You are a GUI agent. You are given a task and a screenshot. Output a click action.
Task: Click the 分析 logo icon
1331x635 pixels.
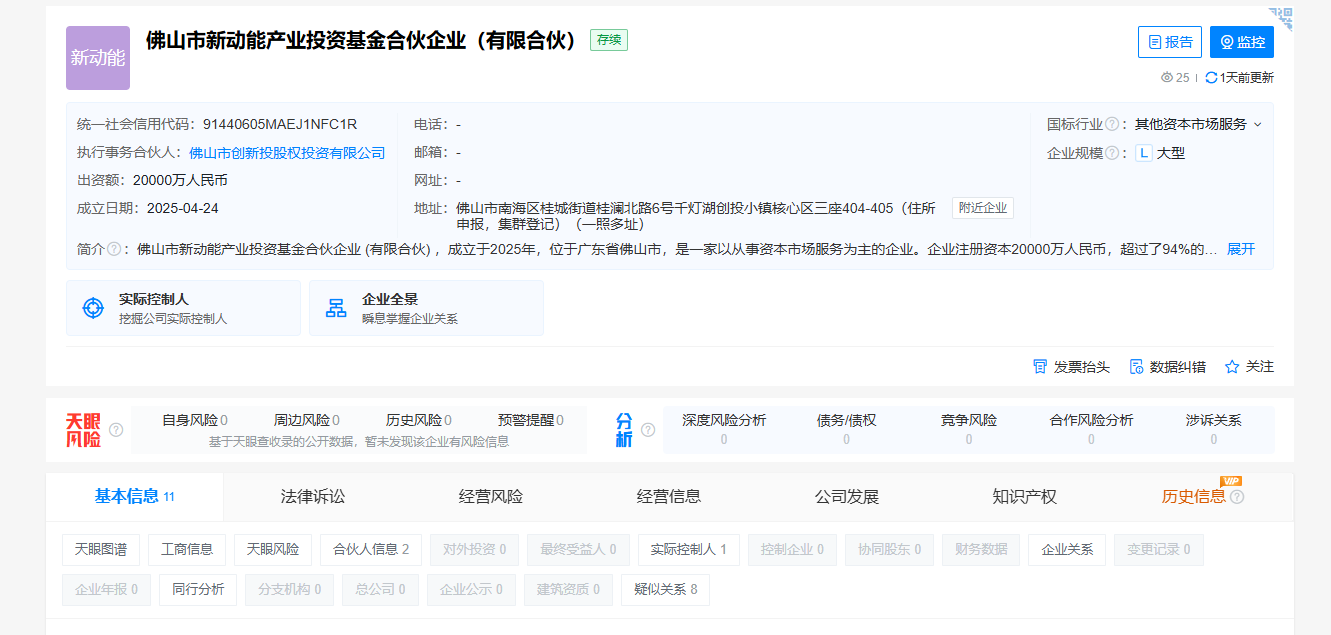point(624,430)
